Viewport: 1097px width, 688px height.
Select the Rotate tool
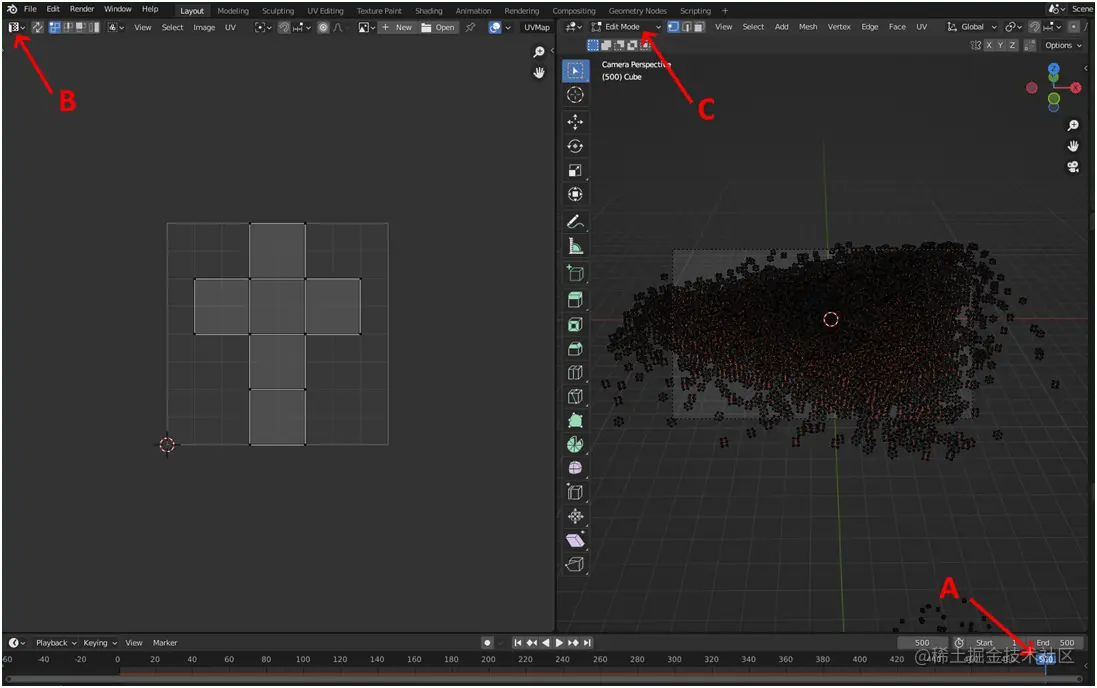[575, 146]
